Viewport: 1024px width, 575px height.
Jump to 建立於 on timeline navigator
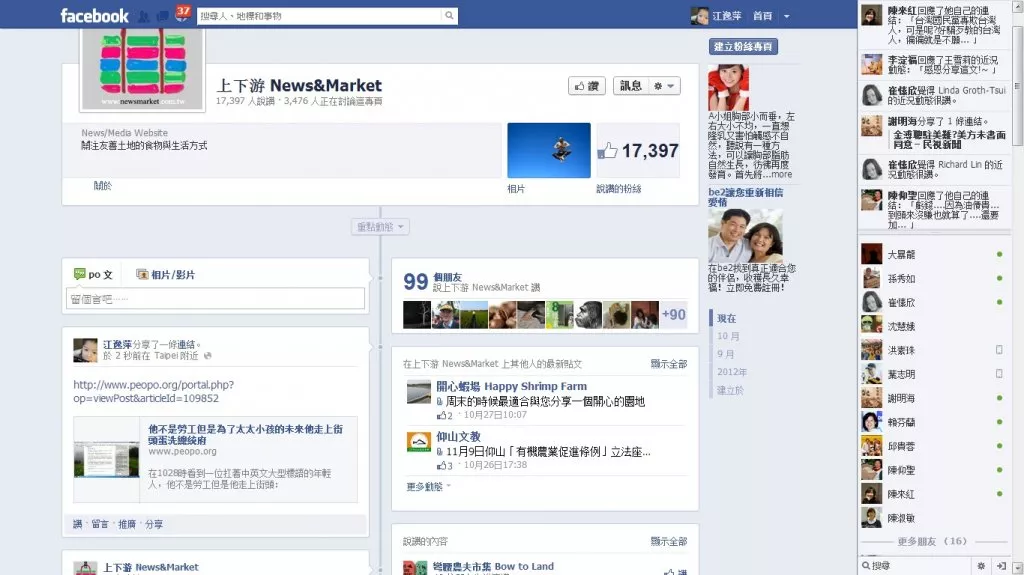pyautogui.click(x=730, y=390)
